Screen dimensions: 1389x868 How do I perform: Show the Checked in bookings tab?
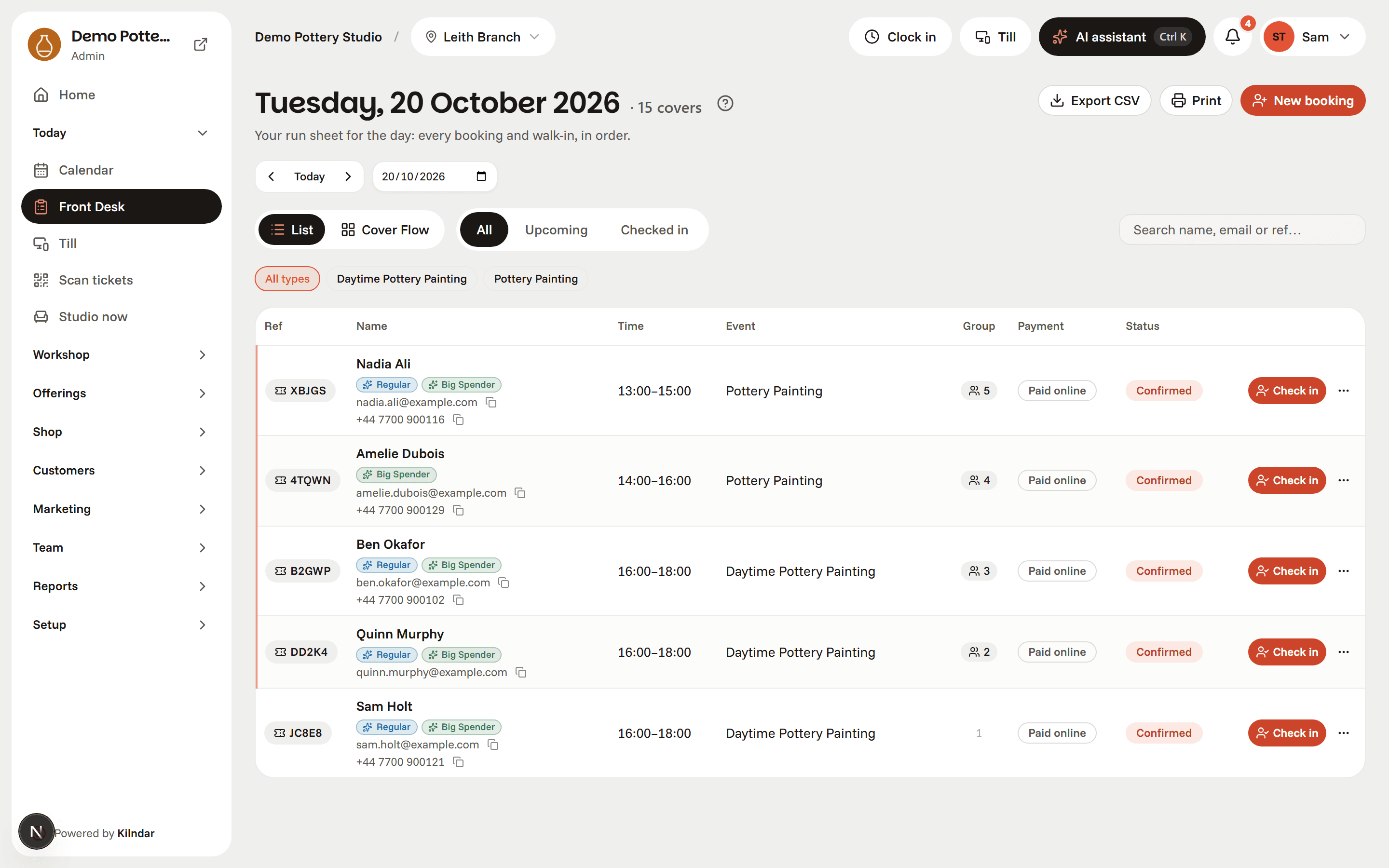coord(654,230)
